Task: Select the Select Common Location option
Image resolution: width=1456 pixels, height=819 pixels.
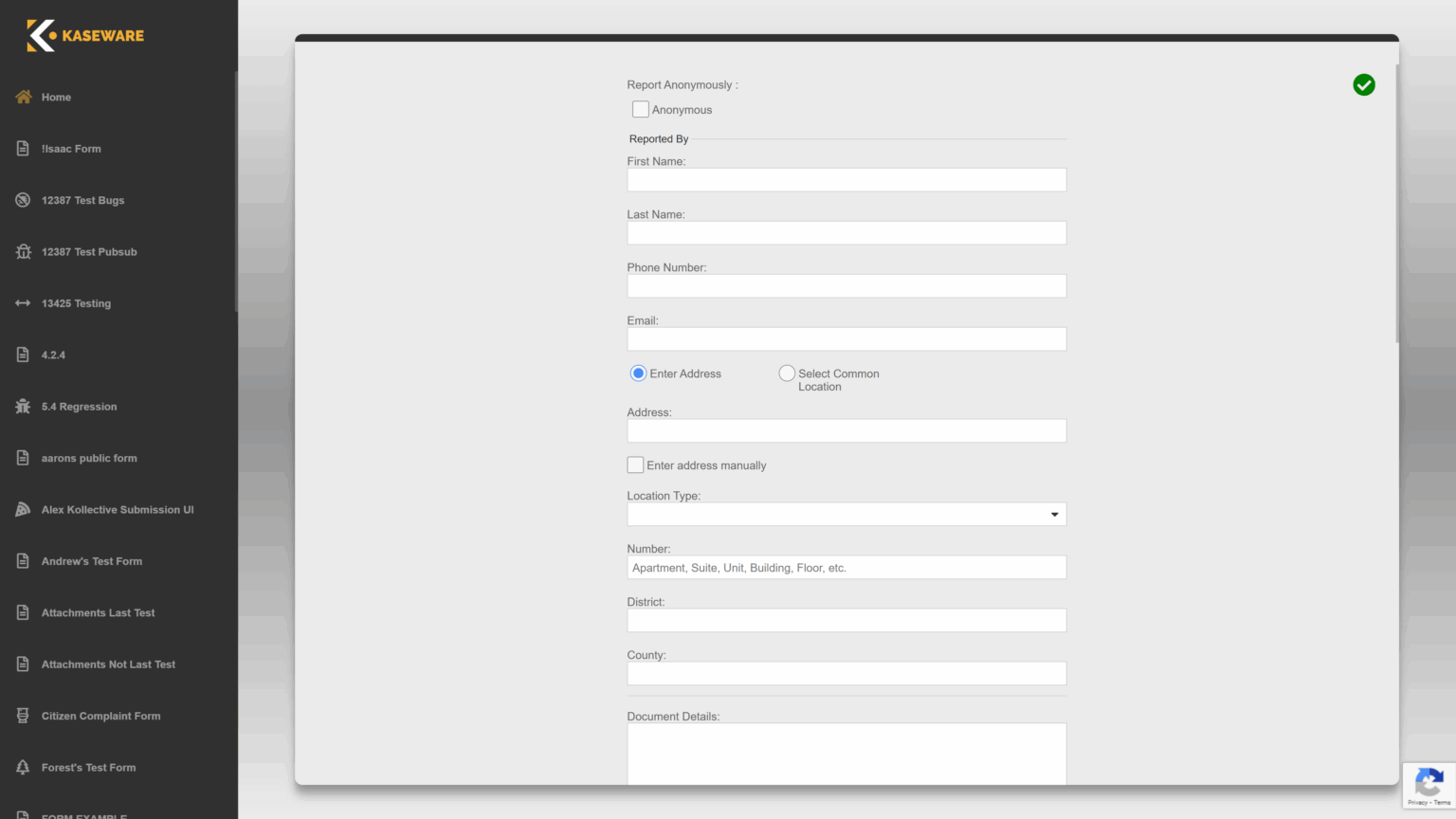Action: (787, 373)
